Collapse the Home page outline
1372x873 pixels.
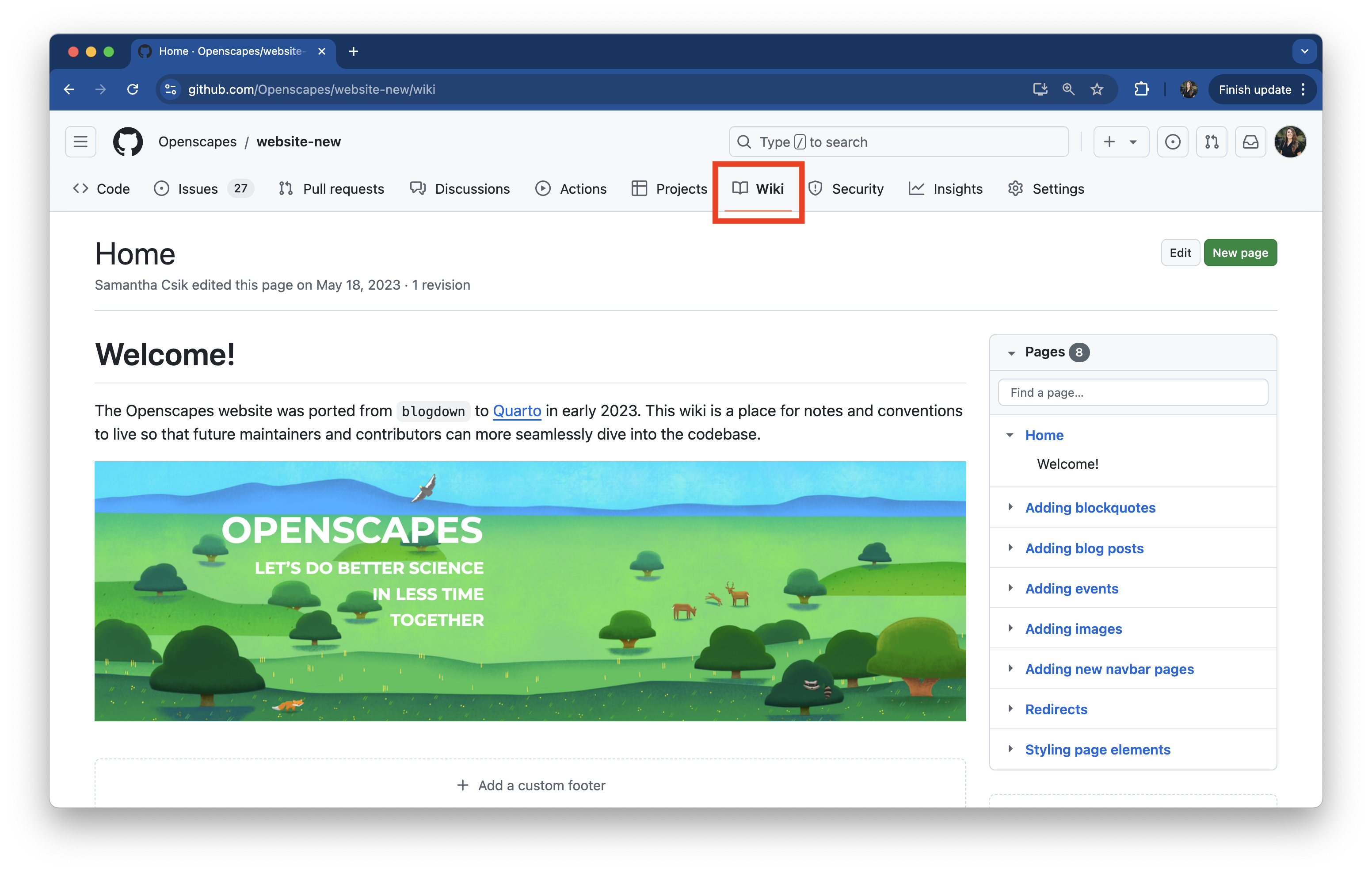click(1010, 435)
